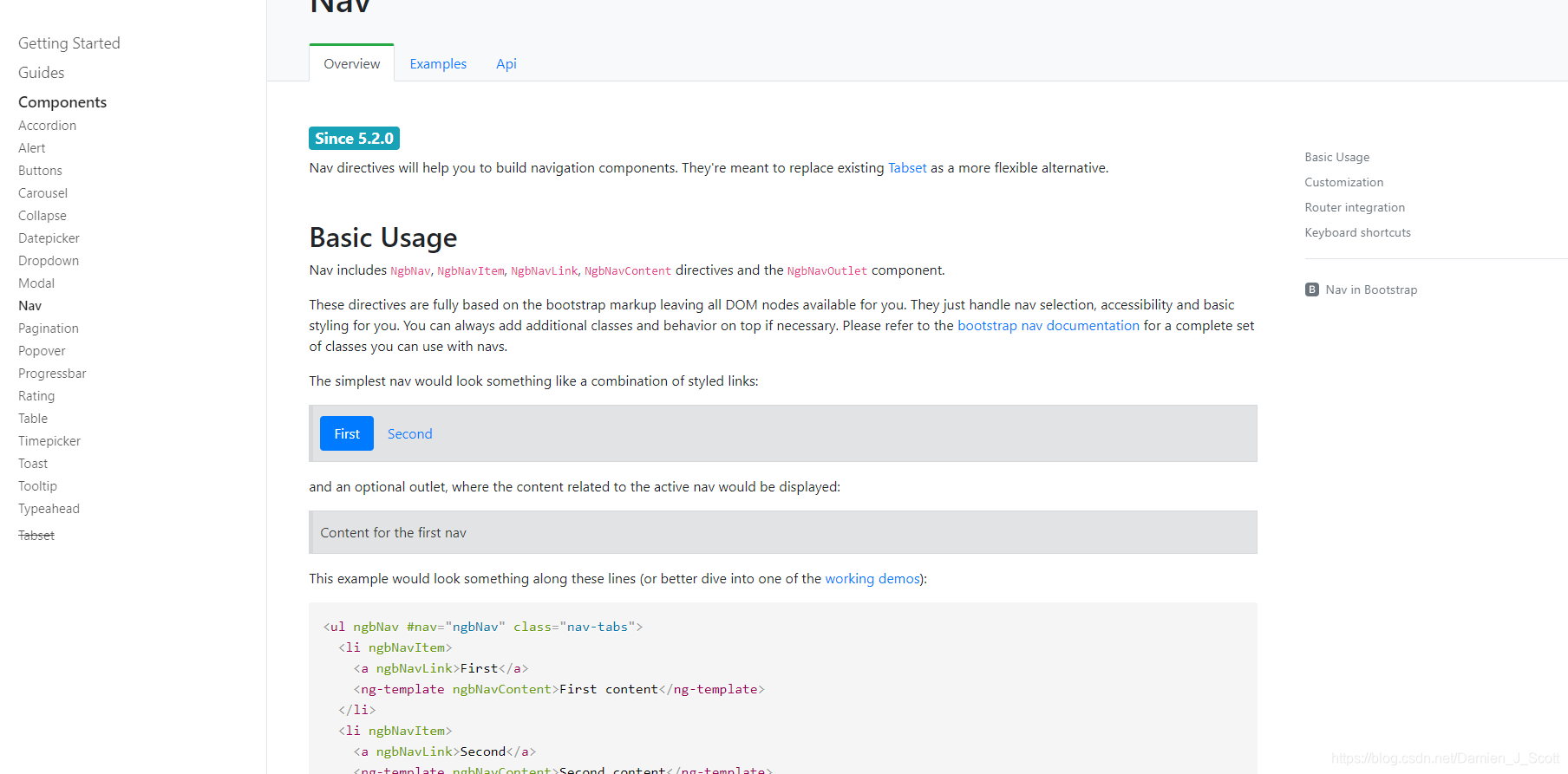Switch to the Overview tab

click(351, 63)
